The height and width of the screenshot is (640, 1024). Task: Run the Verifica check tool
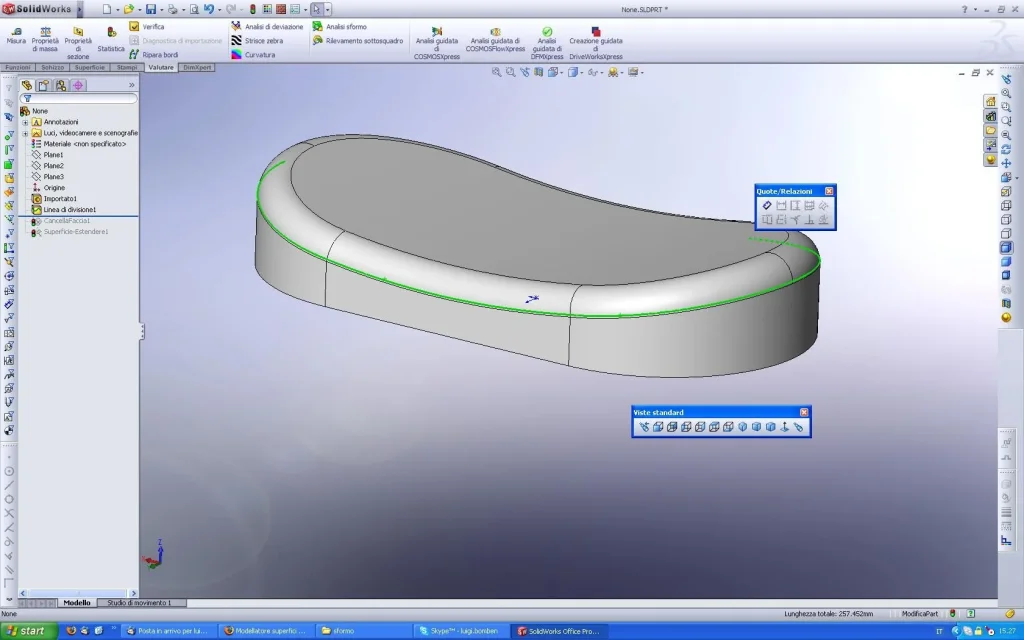tap(147, 26)
